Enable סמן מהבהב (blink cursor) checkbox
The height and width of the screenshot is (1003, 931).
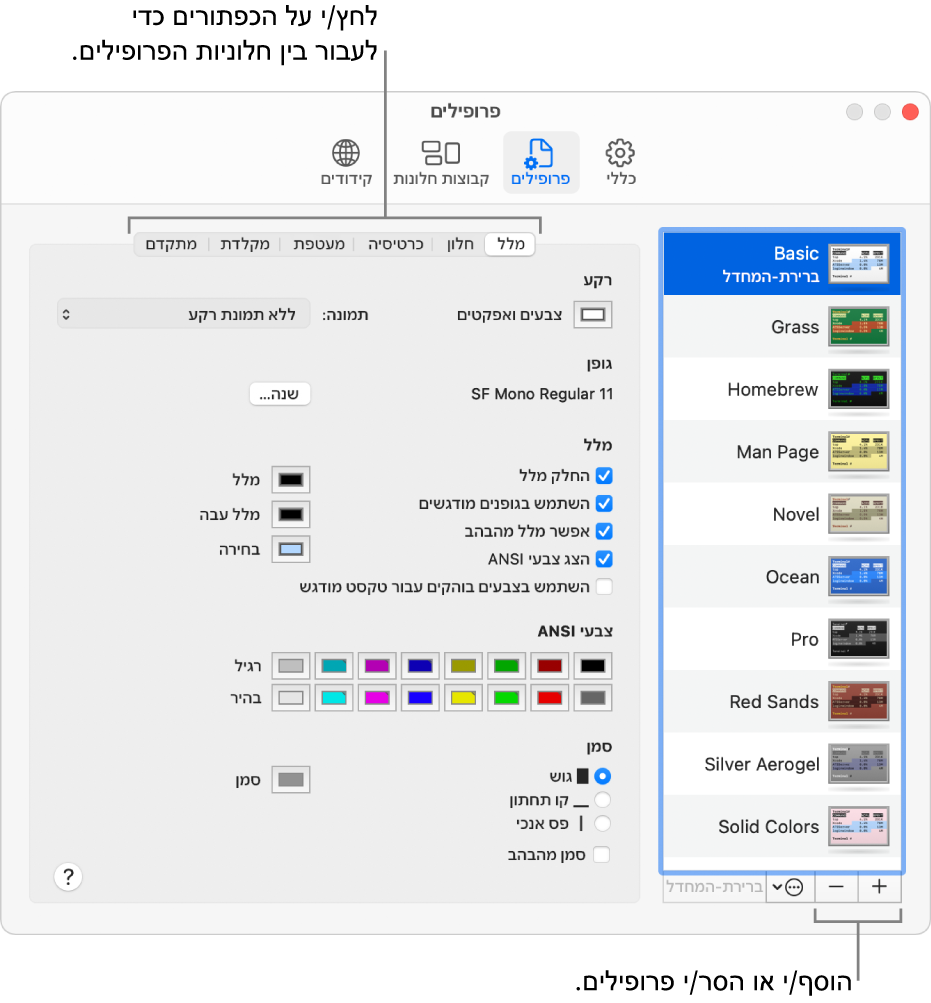(x=601, y=855)
